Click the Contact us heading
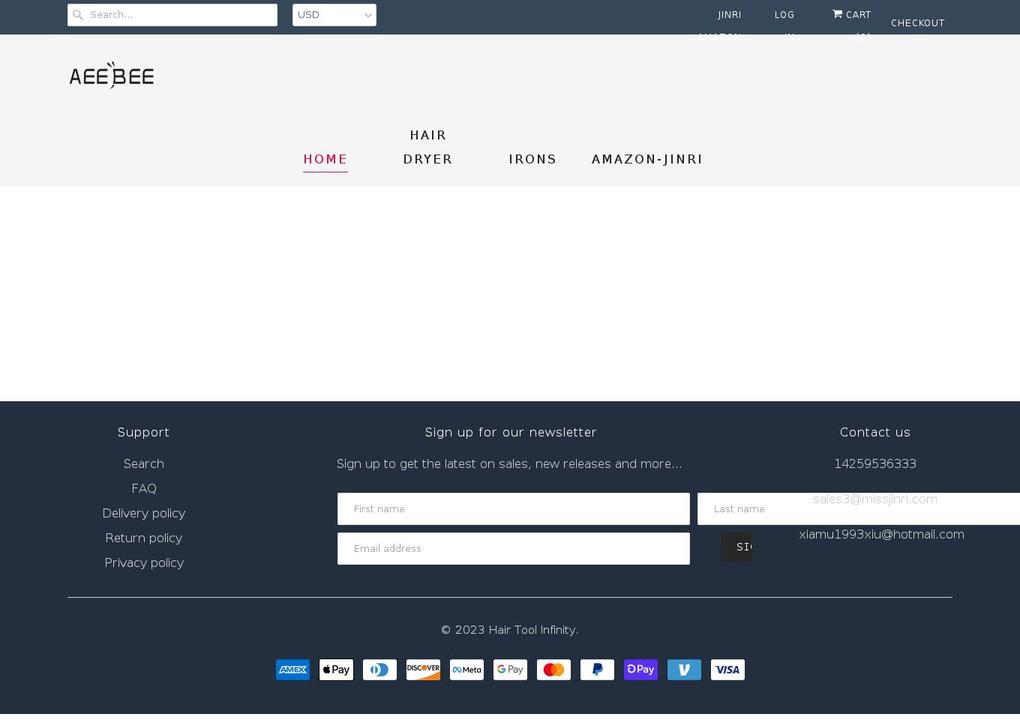The height and width of the screenshot is (720, 1020). [875, 433]
